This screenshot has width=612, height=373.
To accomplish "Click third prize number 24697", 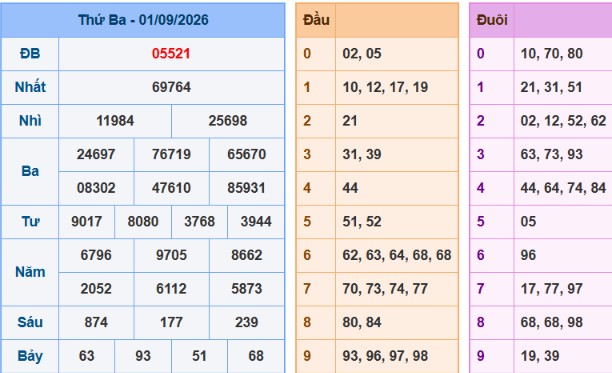I will coord(96,154).
